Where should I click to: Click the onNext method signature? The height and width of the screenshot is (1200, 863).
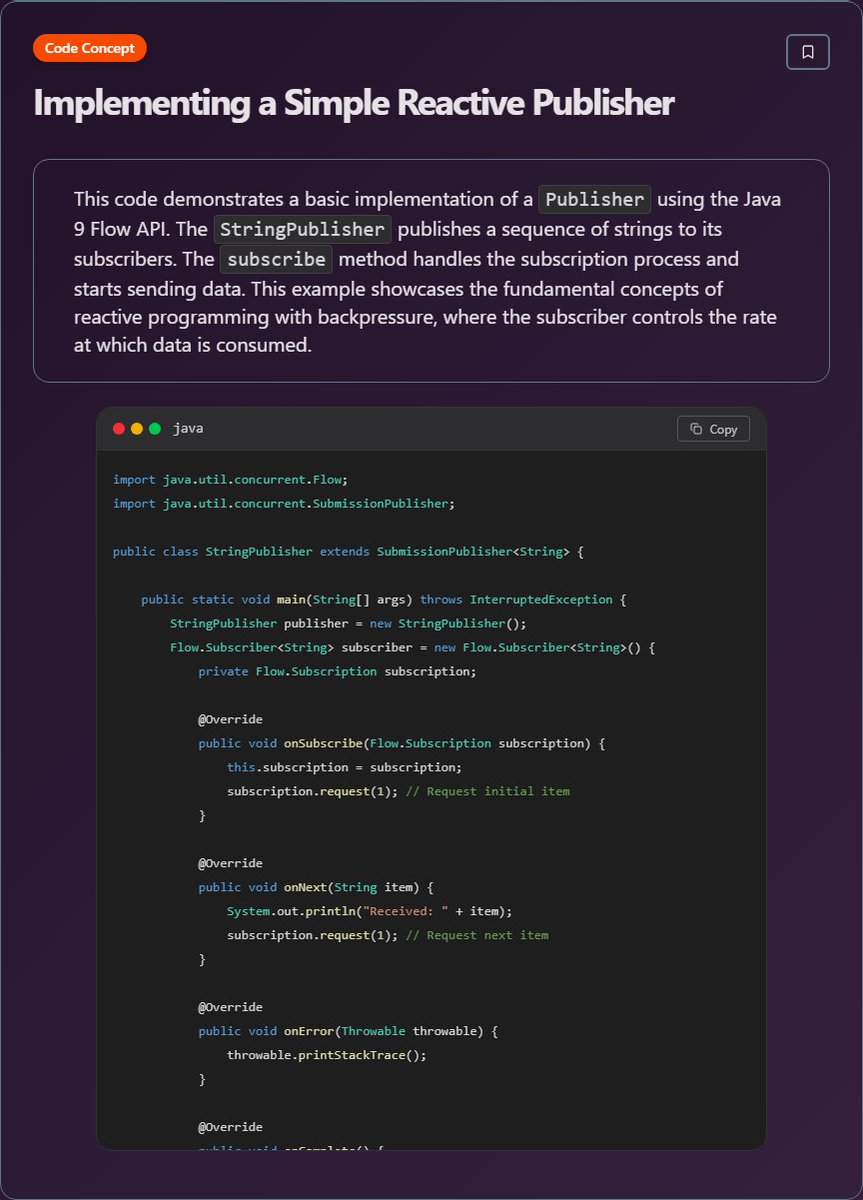pyautogui.click(x=316, y=887)
